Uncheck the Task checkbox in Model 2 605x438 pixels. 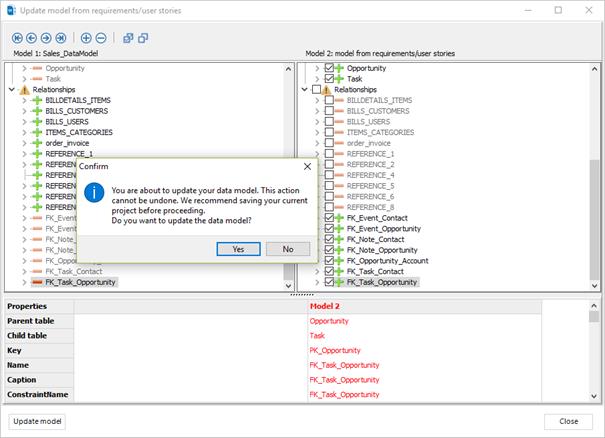point(329,79)
